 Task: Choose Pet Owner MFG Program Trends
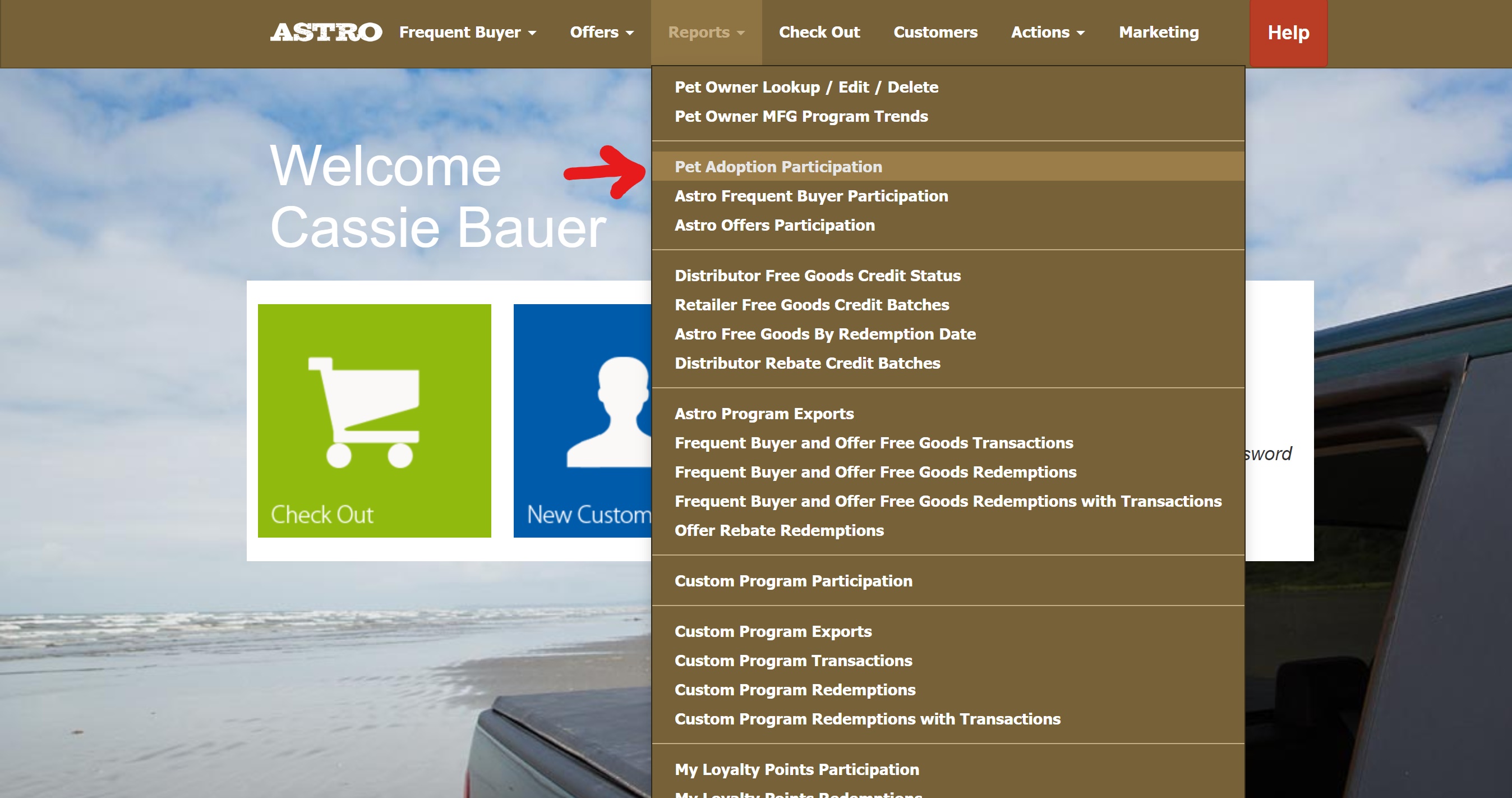click(801, 116)
